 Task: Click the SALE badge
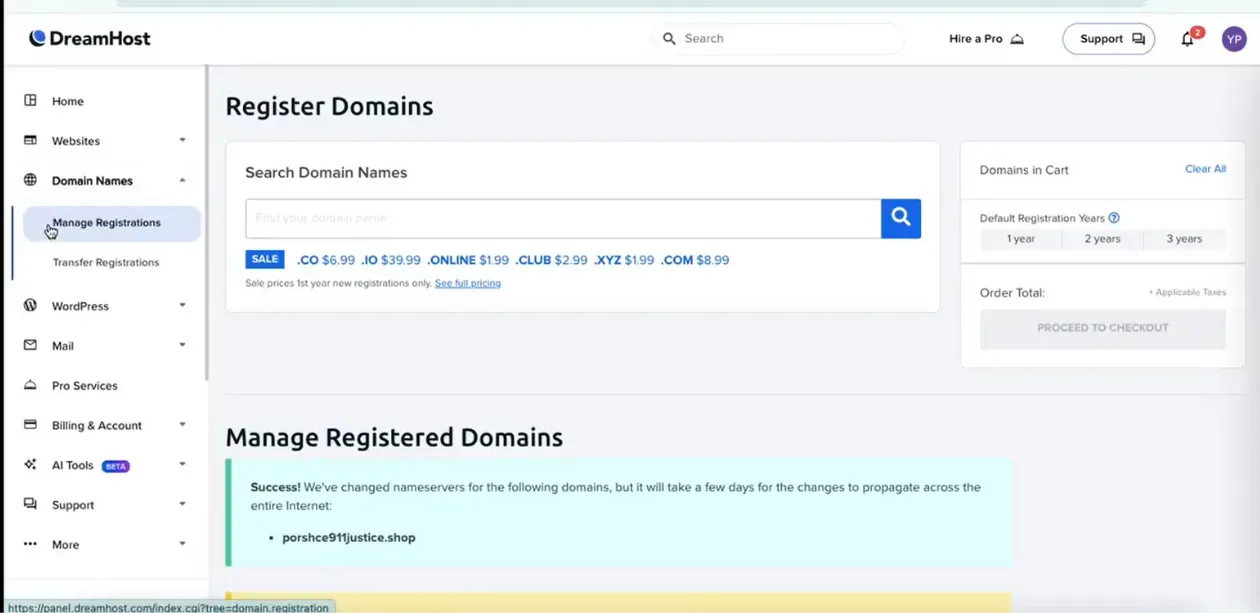click(x=265, y=259)
